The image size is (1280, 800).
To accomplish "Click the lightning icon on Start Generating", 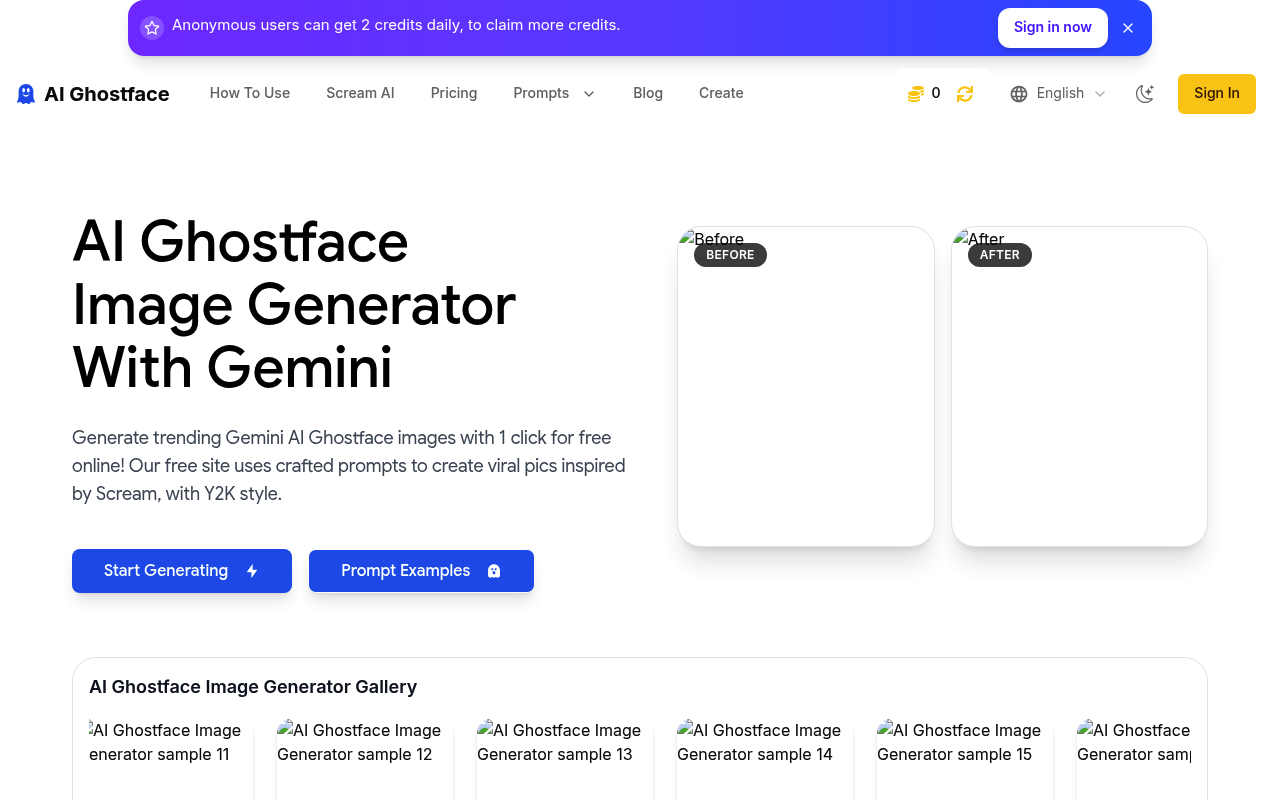I will (251, 570).
